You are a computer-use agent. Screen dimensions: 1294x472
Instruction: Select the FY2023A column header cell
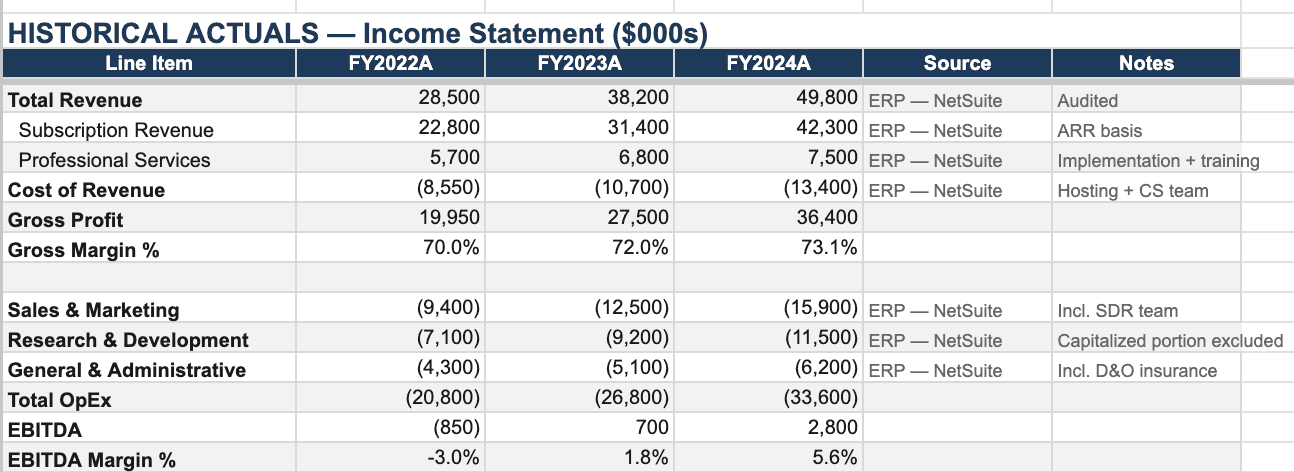[579, 63]
